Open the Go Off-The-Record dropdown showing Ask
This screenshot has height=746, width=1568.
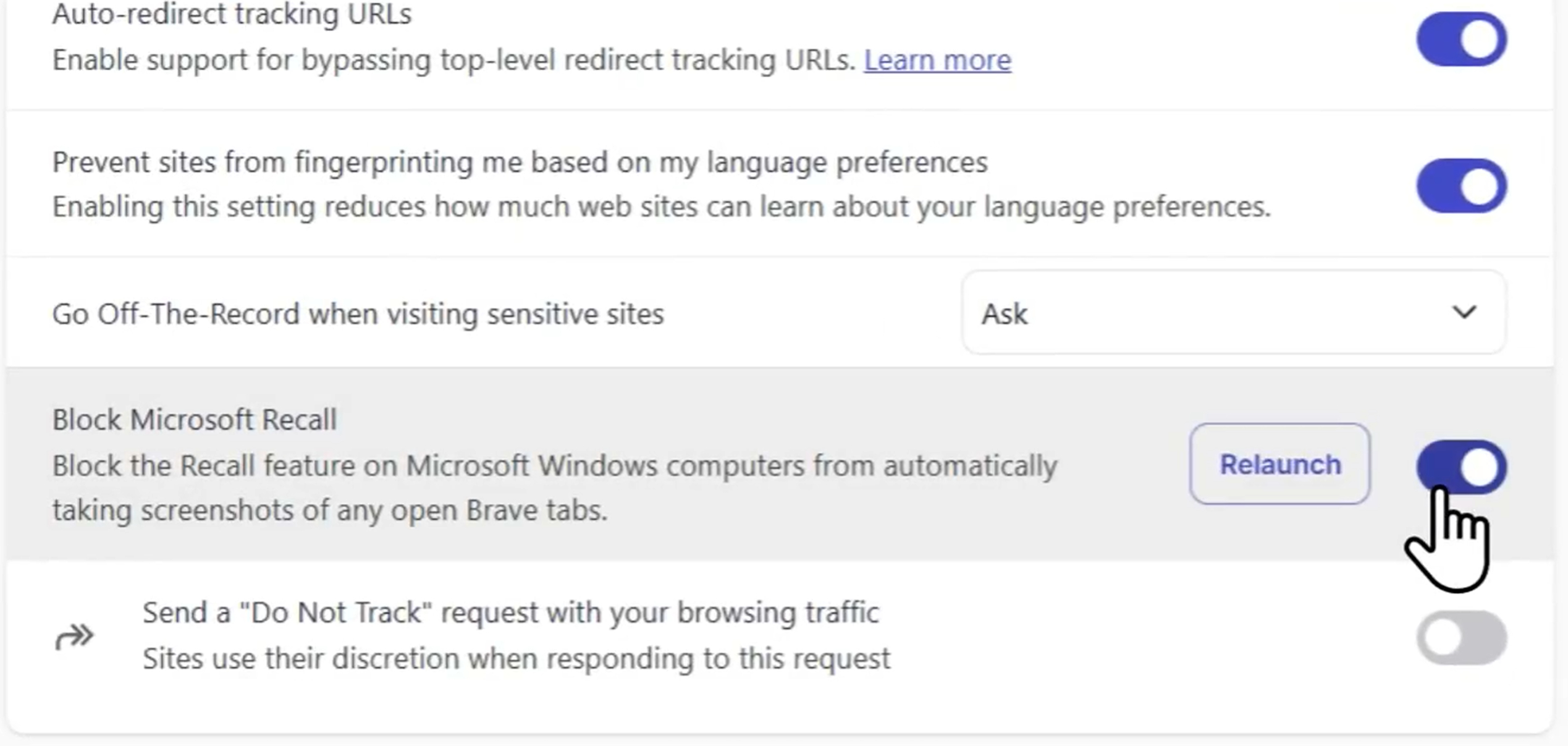[1234, 313]
